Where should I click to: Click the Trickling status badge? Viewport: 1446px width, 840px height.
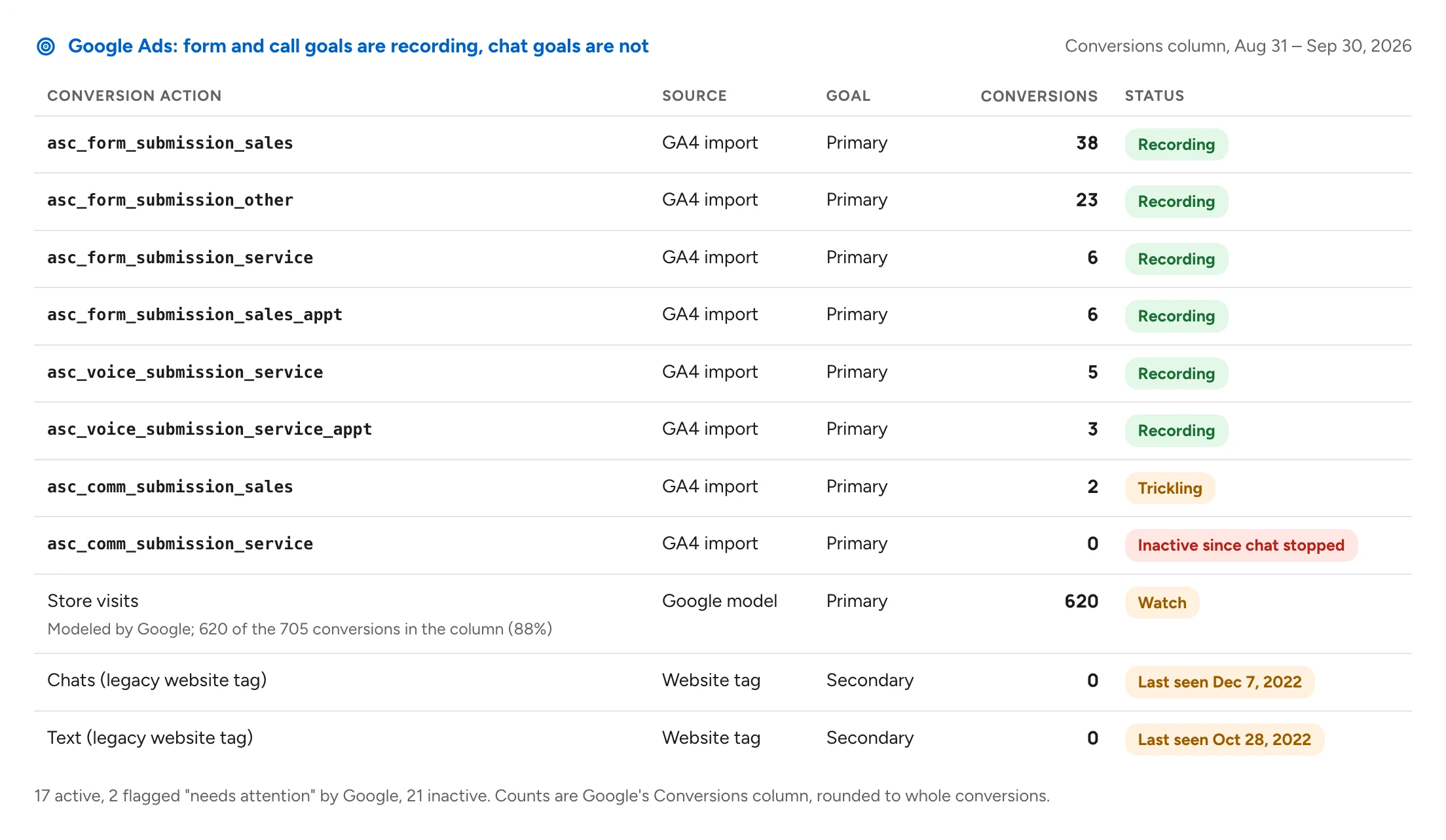[x=1170, y=488]
